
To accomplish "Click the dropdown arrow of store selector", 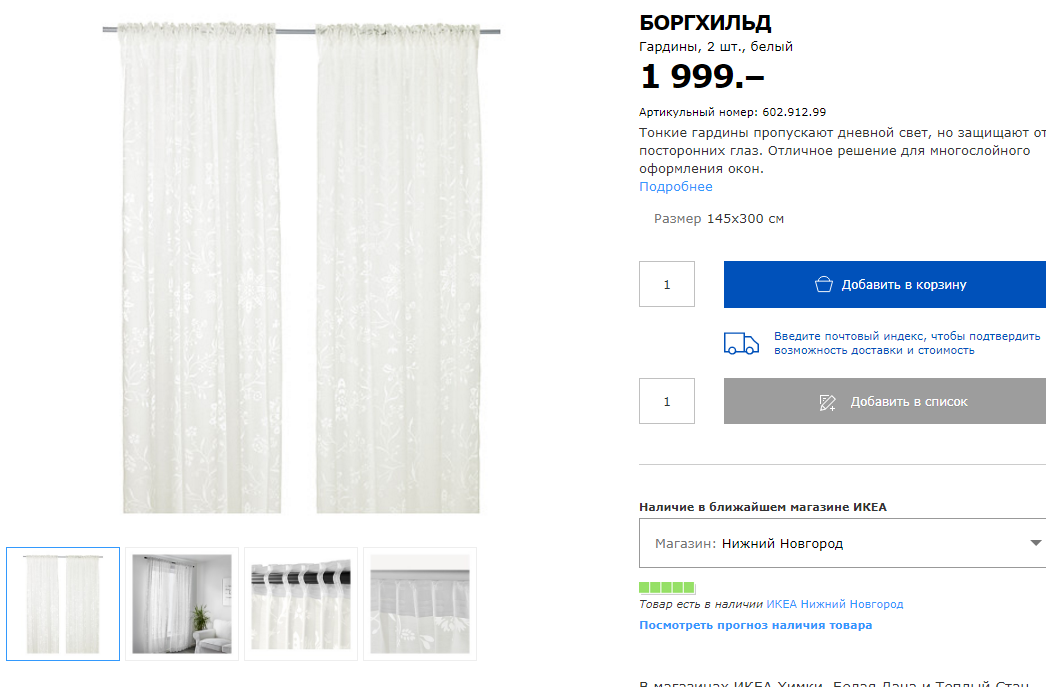I will (1035, 543).
